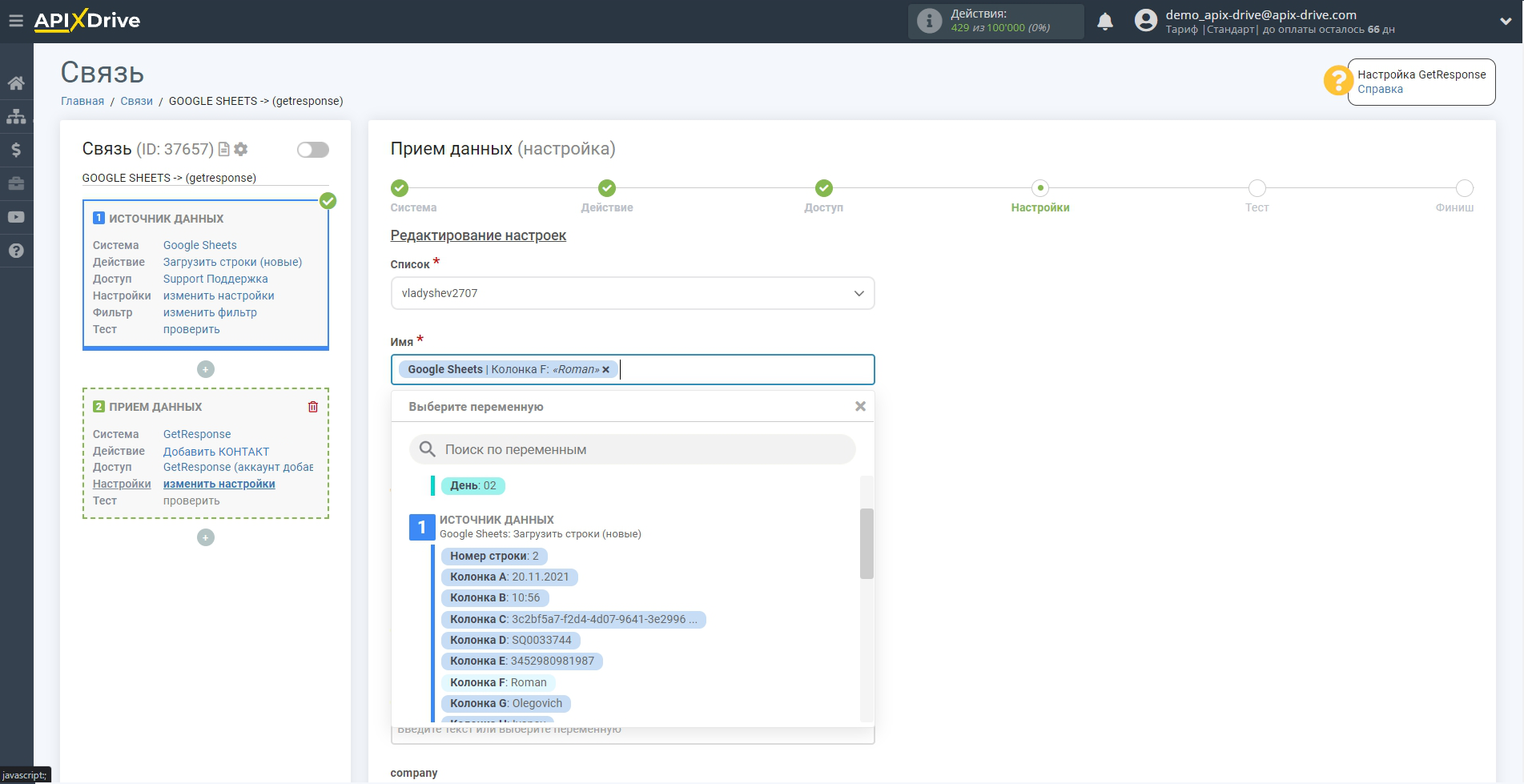The height and width of the screenshot is (784, 1524).
Task: Select variable Колонка A: 20.11.2021
Action: (509, 577)
